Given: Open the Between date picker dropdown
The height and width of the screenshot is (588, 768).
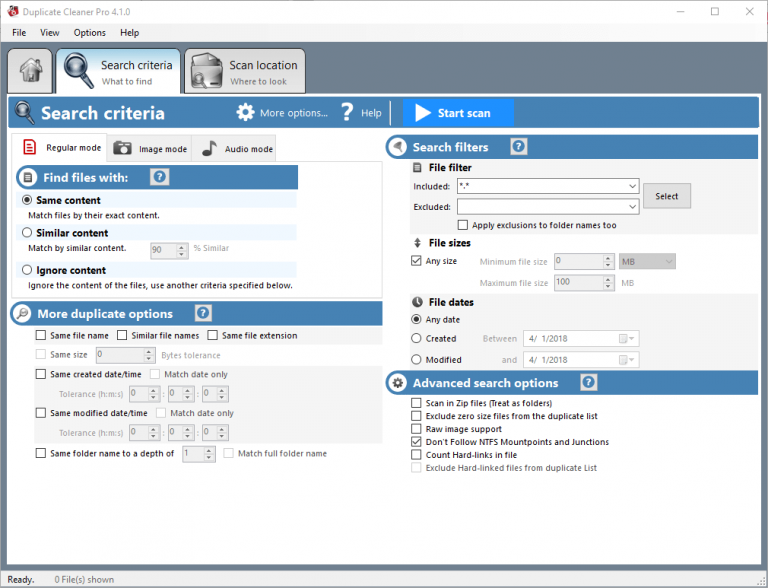Looking at the screenshot, I should (626, 339).
